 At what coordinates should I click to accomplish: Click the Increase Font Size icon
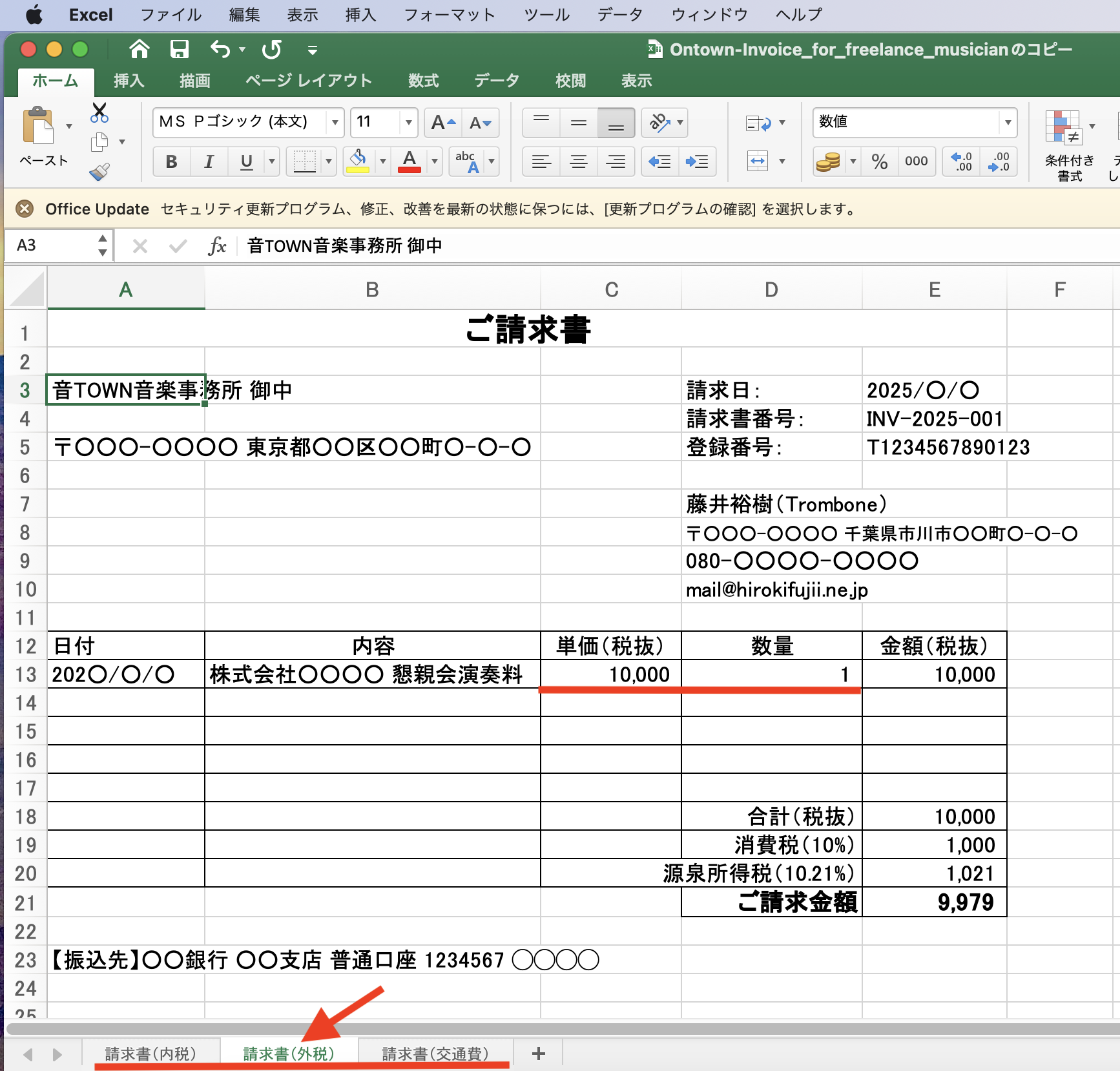point(442,123)
